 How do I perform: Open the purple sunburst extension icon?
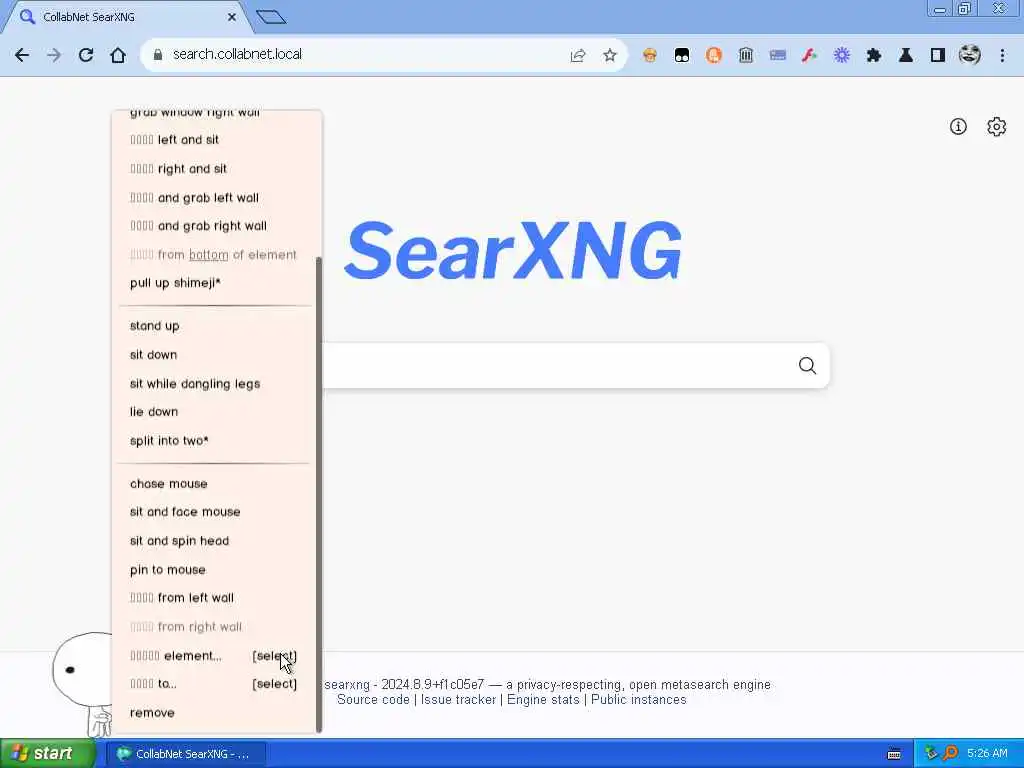pyautogui.click(x=842, y=56)
